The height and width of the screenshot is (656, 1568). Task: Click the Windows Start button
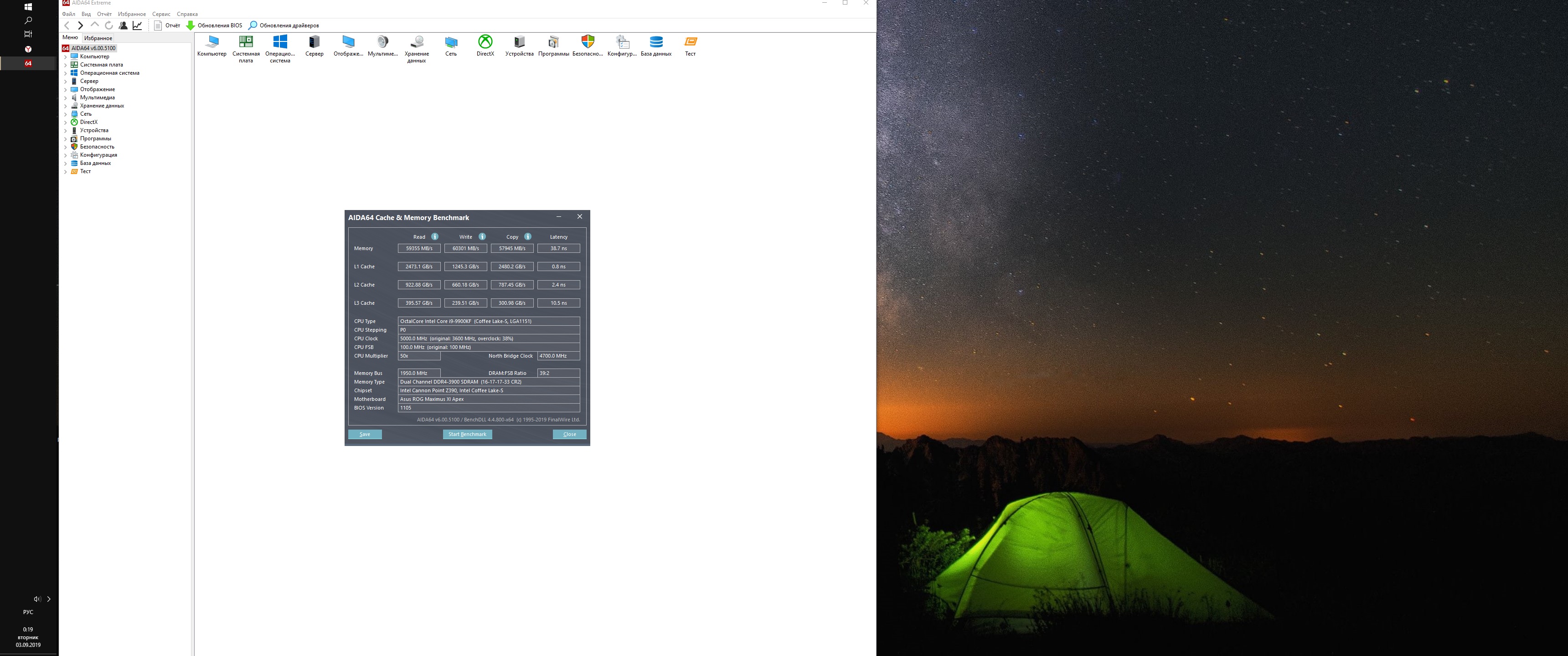tap(28, 7)
